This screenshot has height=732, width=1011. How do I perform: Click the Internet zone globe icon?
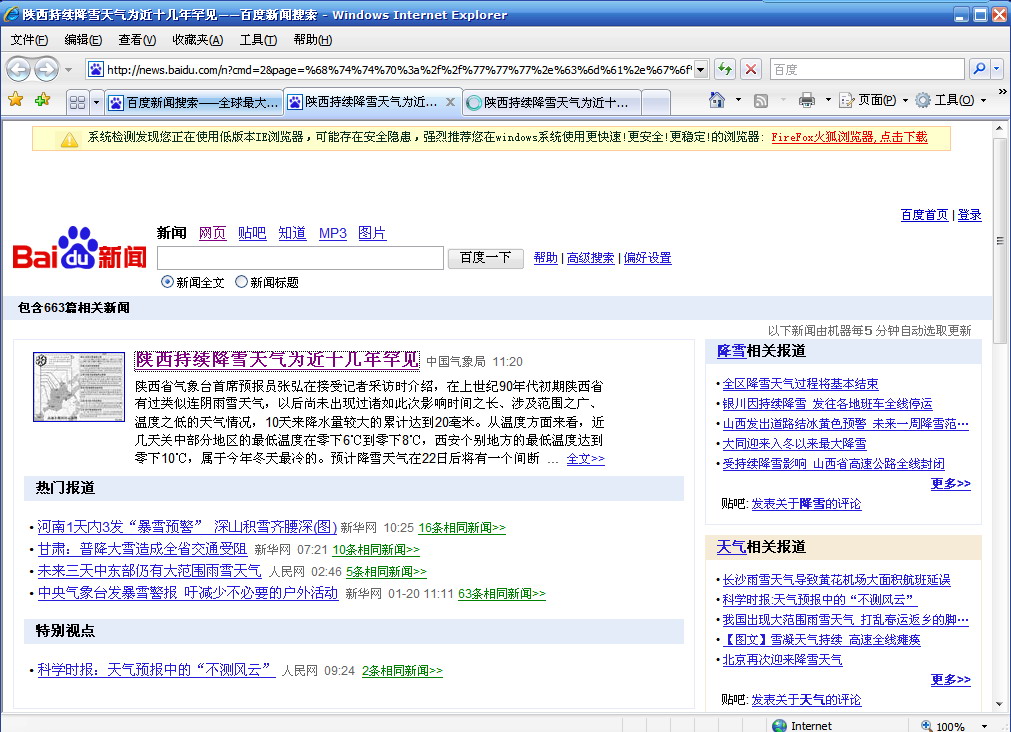pyautogui.click(x=780, y=726)
